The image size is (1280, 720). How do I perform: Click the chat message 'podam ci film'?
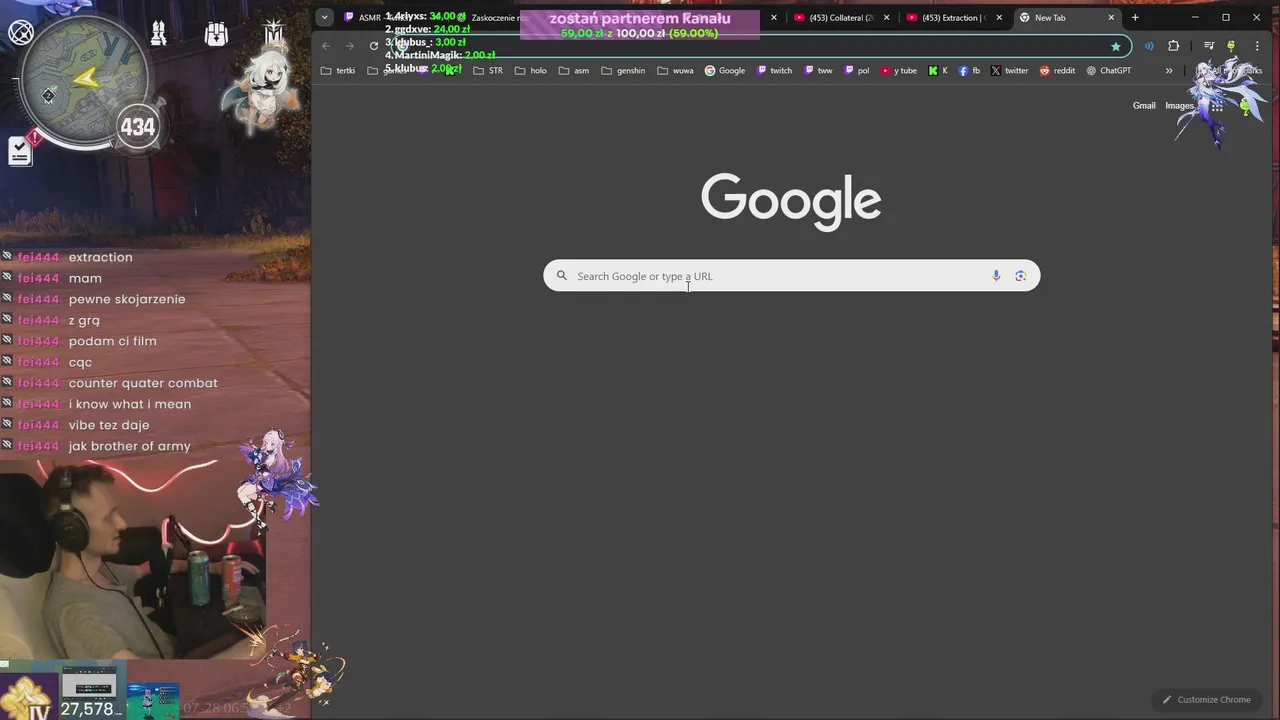coord(113,341)
